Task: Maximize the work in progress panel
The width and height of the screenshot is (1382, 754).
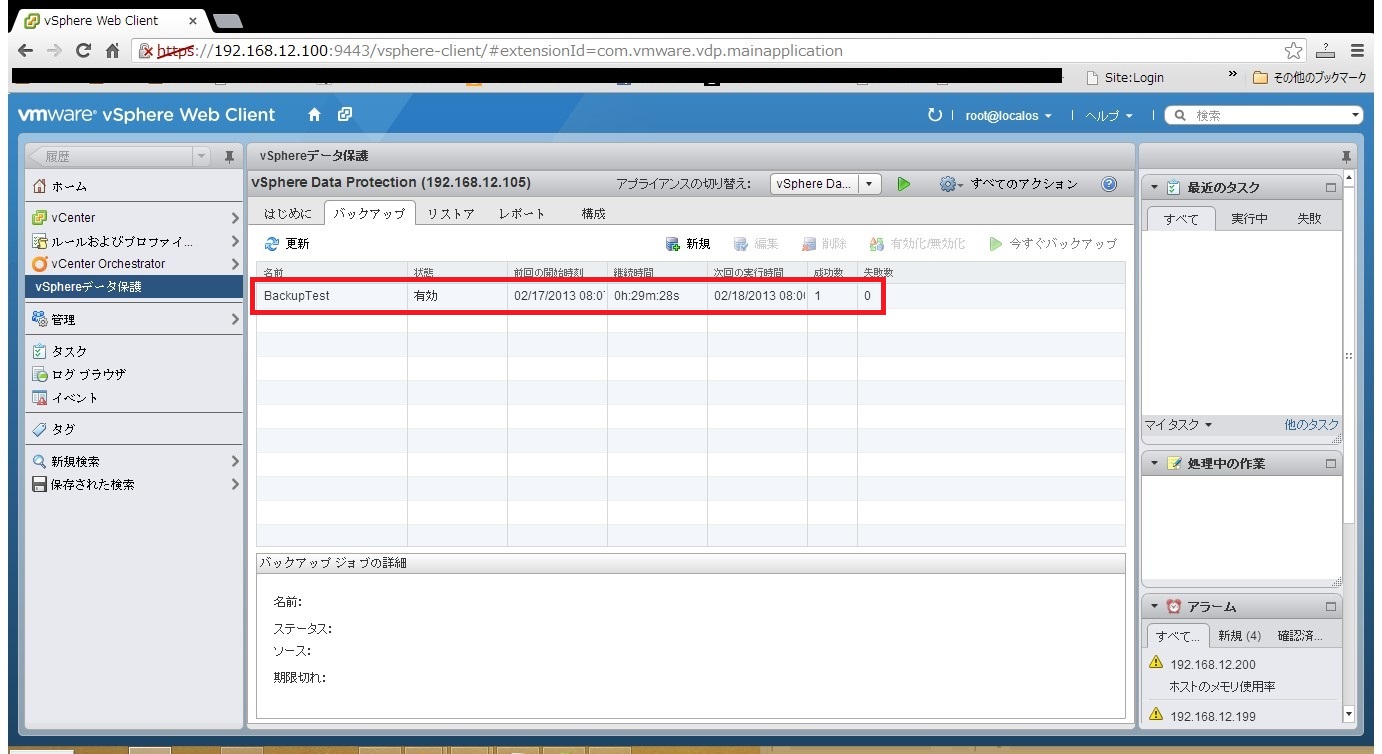Action: (x=1330, y=464)
